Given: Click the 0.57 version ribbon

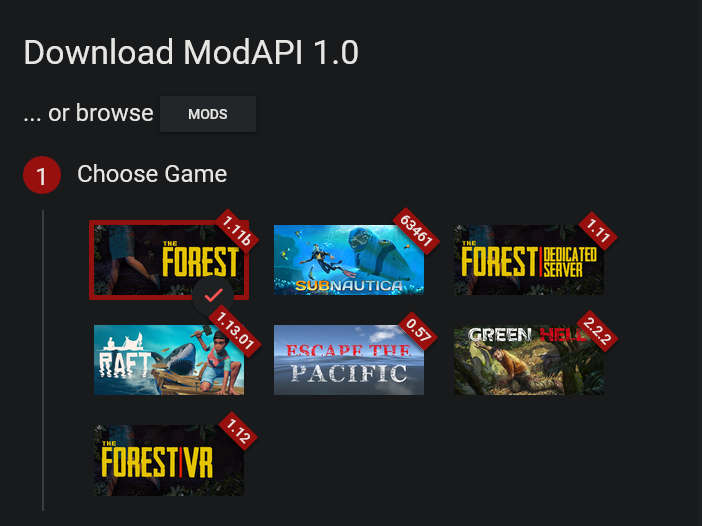Looking at the screenshot, I should point(418,331).
